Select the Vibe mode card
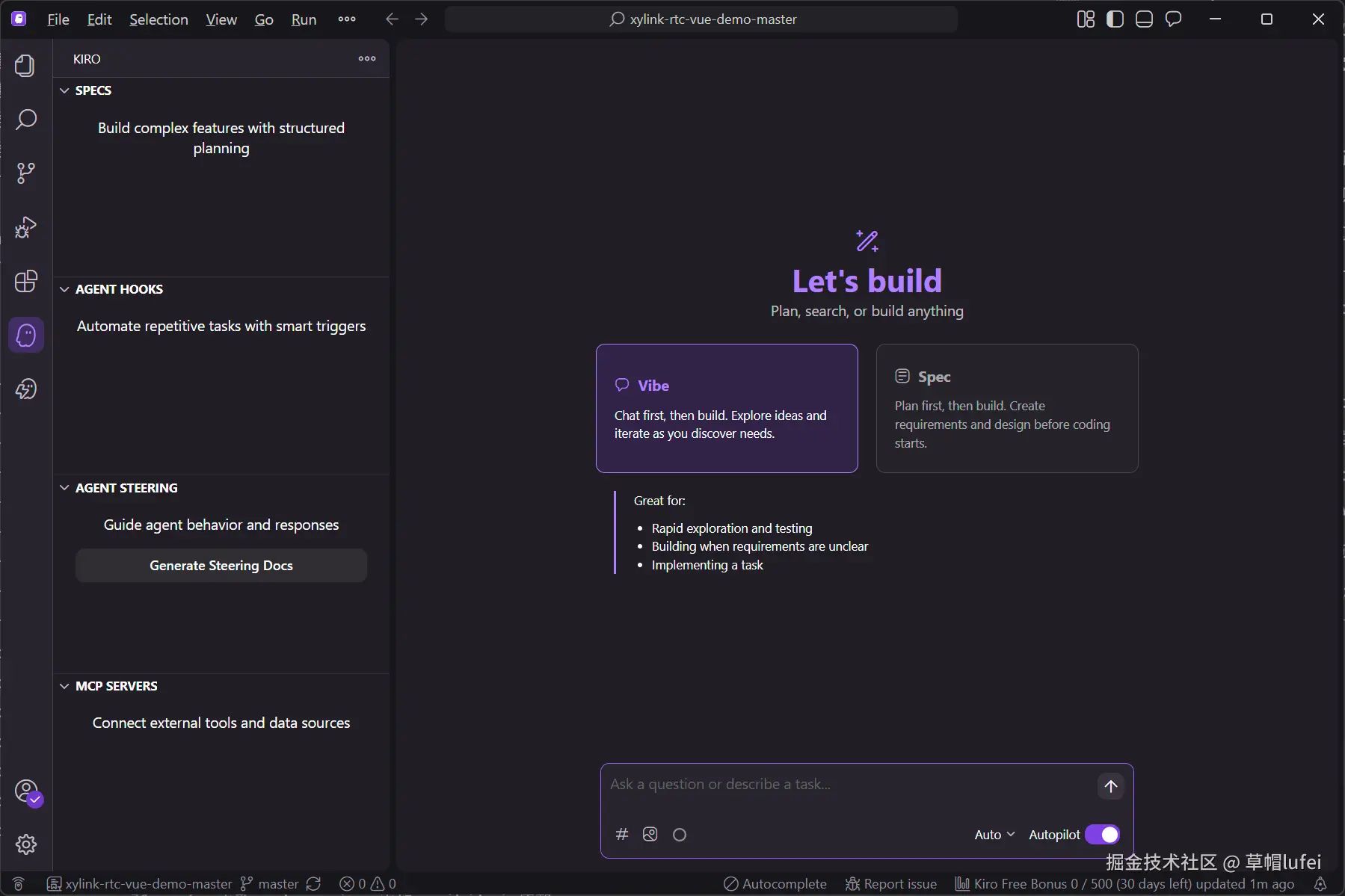This screenshot has width=1345, height=896. 727,408
